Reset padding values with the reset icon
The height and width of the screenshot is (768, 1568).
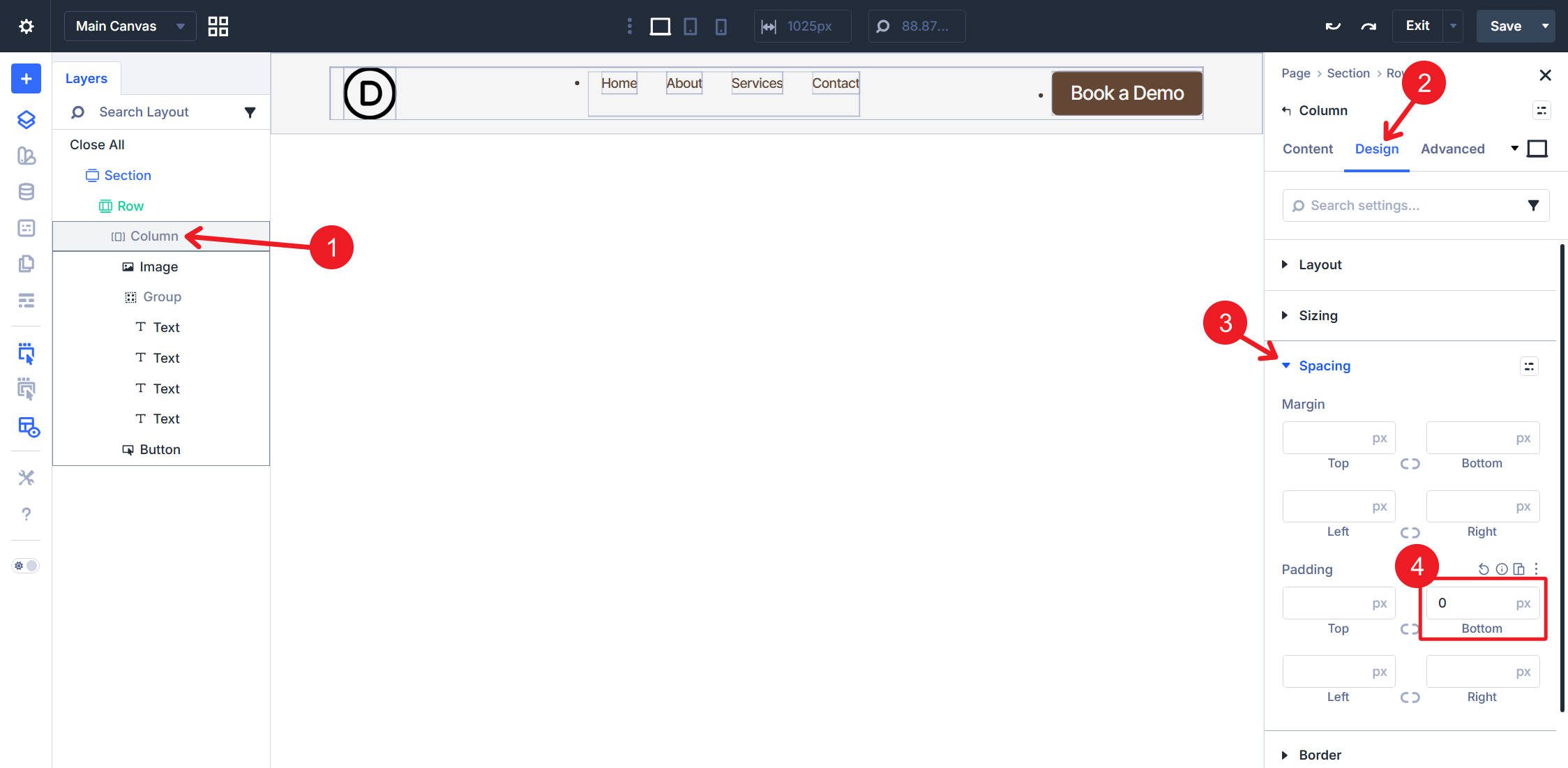coord(1483,569)
